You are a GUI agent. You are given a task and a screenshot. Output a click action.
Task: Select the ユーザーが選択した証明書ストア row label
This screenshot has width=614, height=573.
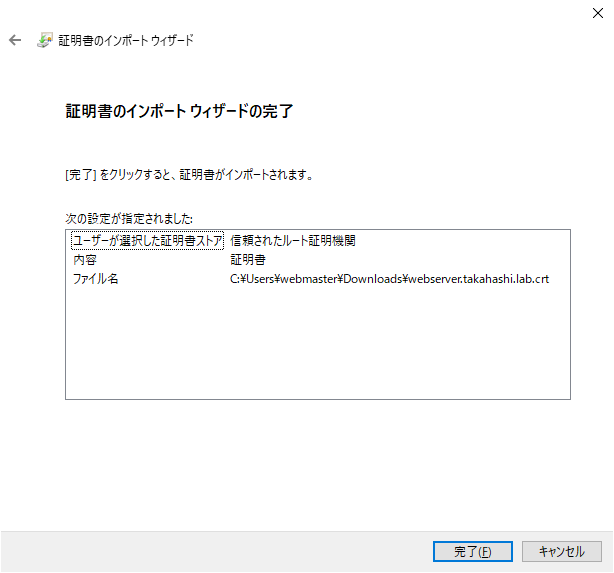[148, 240]
